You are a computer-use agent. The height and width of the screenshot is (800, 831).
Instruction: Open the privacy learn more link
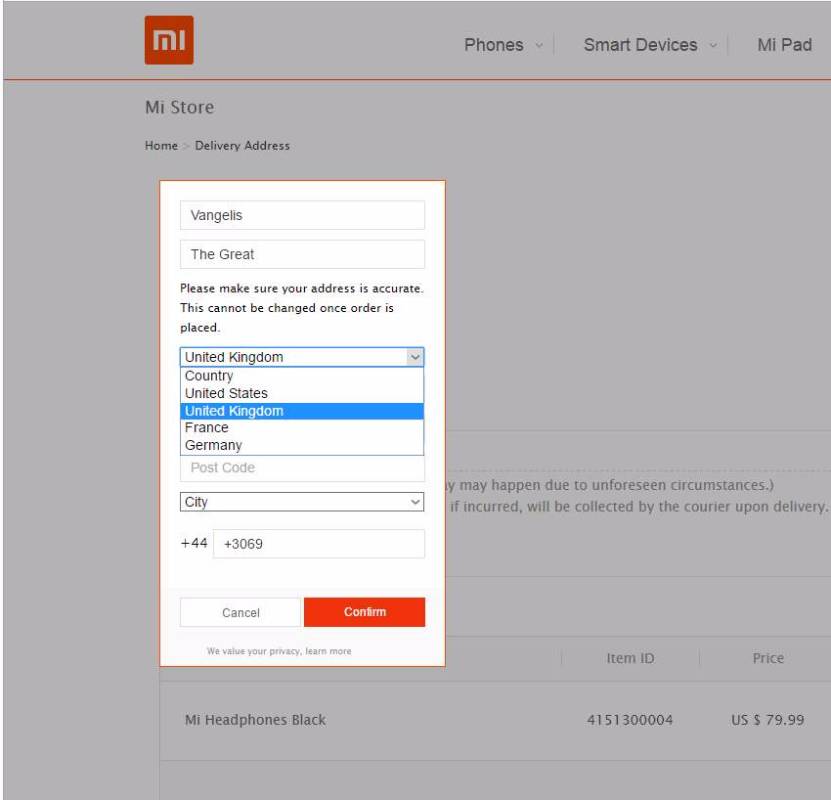(328, 651)
